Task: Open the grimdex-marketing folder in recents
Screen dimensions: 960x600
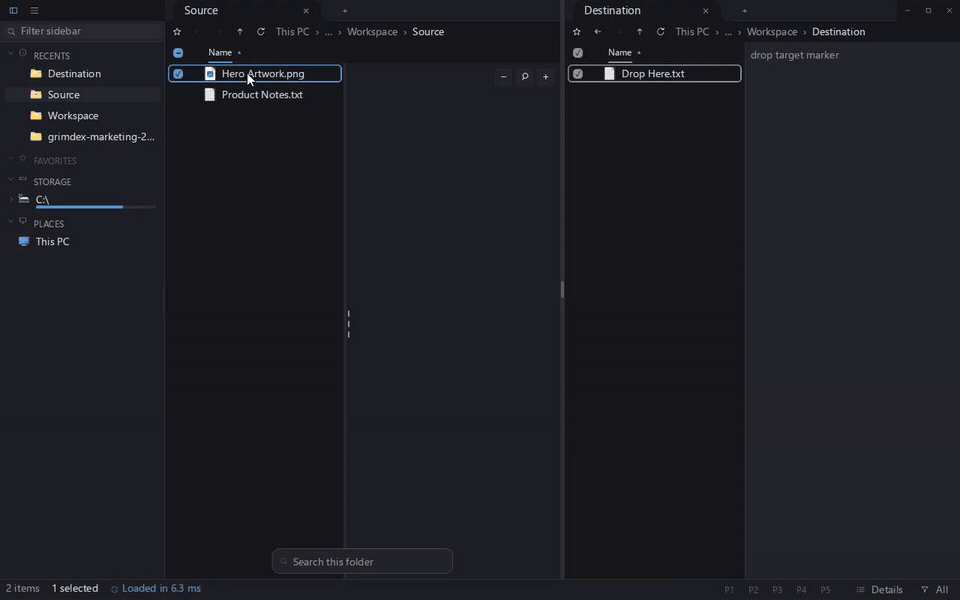Action: 101,137
